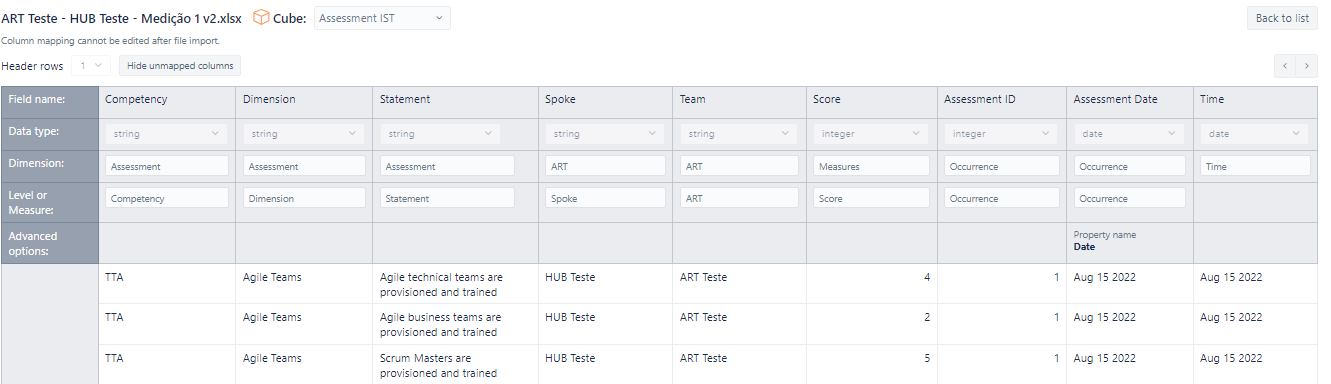1331x384 pixels.
Task: Open the Cube dropdown showing Assessment IST
Action: point(382,18)
